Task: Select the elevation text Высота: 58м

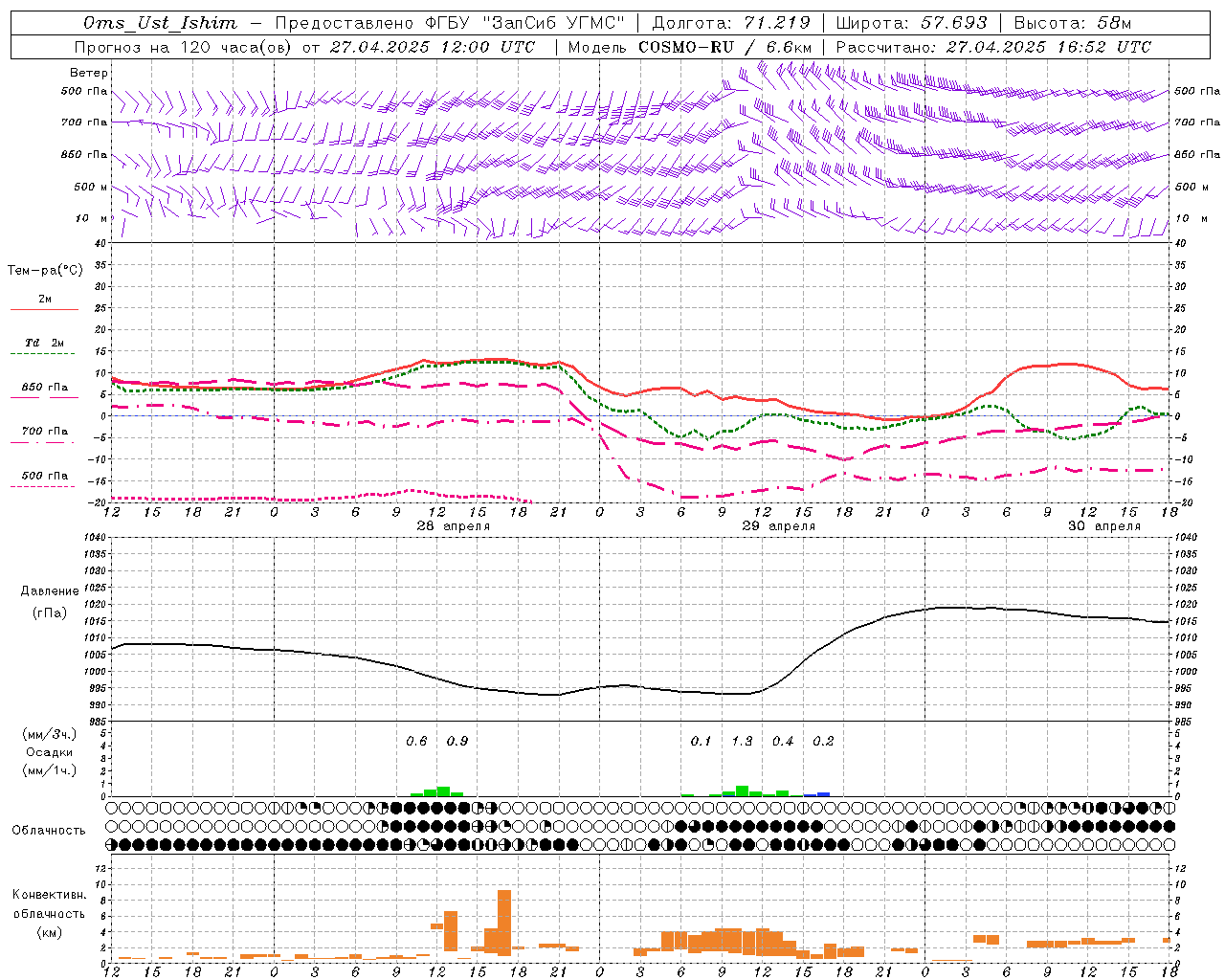Action: 1073,23
